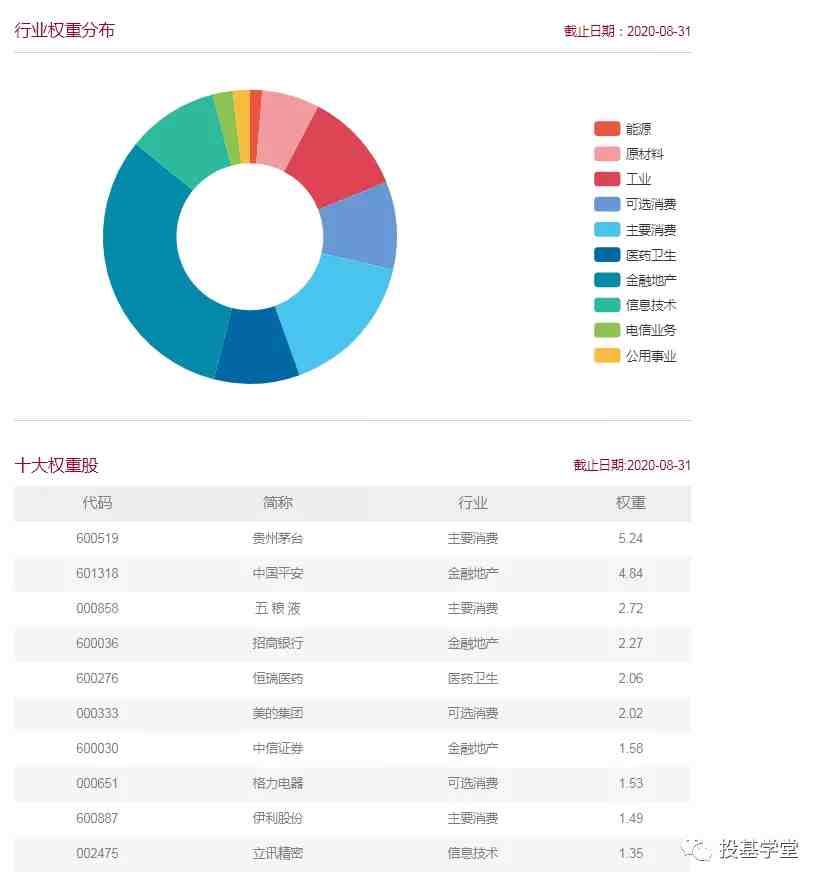Click the 权重 column header
The width and height of the screenshot is (825, 885).
click(x=630, y=502)
